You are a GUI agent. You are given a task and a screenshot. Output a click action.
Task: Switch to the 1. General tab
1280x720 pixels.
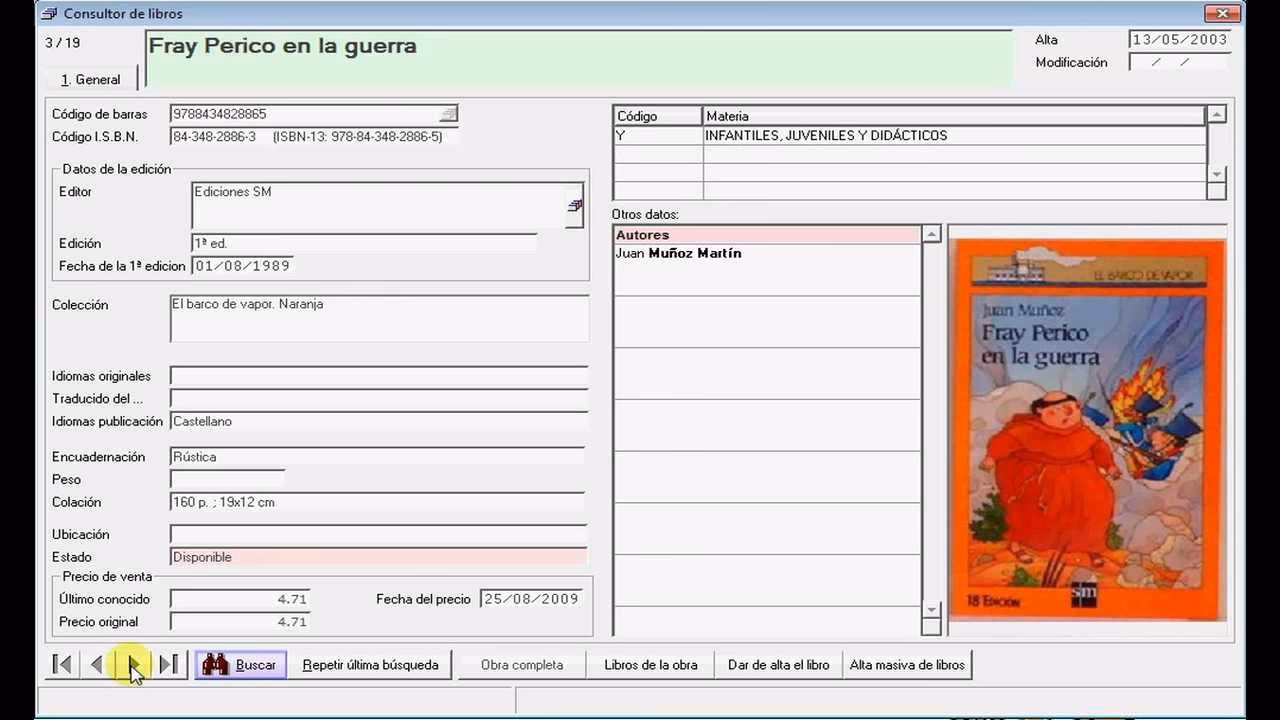click(x=90, y=79)
